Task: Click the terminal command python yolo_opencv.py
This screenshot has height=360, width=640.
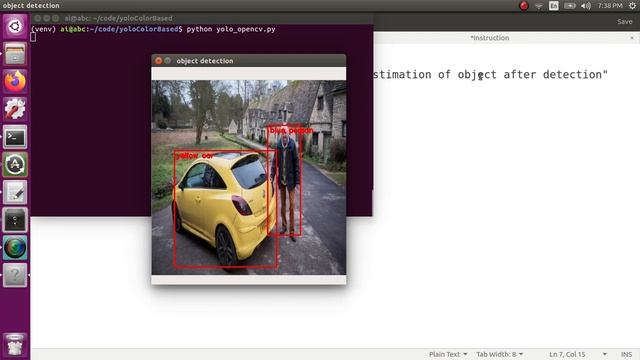Action: pyautogui.click(x=231, y=29)
